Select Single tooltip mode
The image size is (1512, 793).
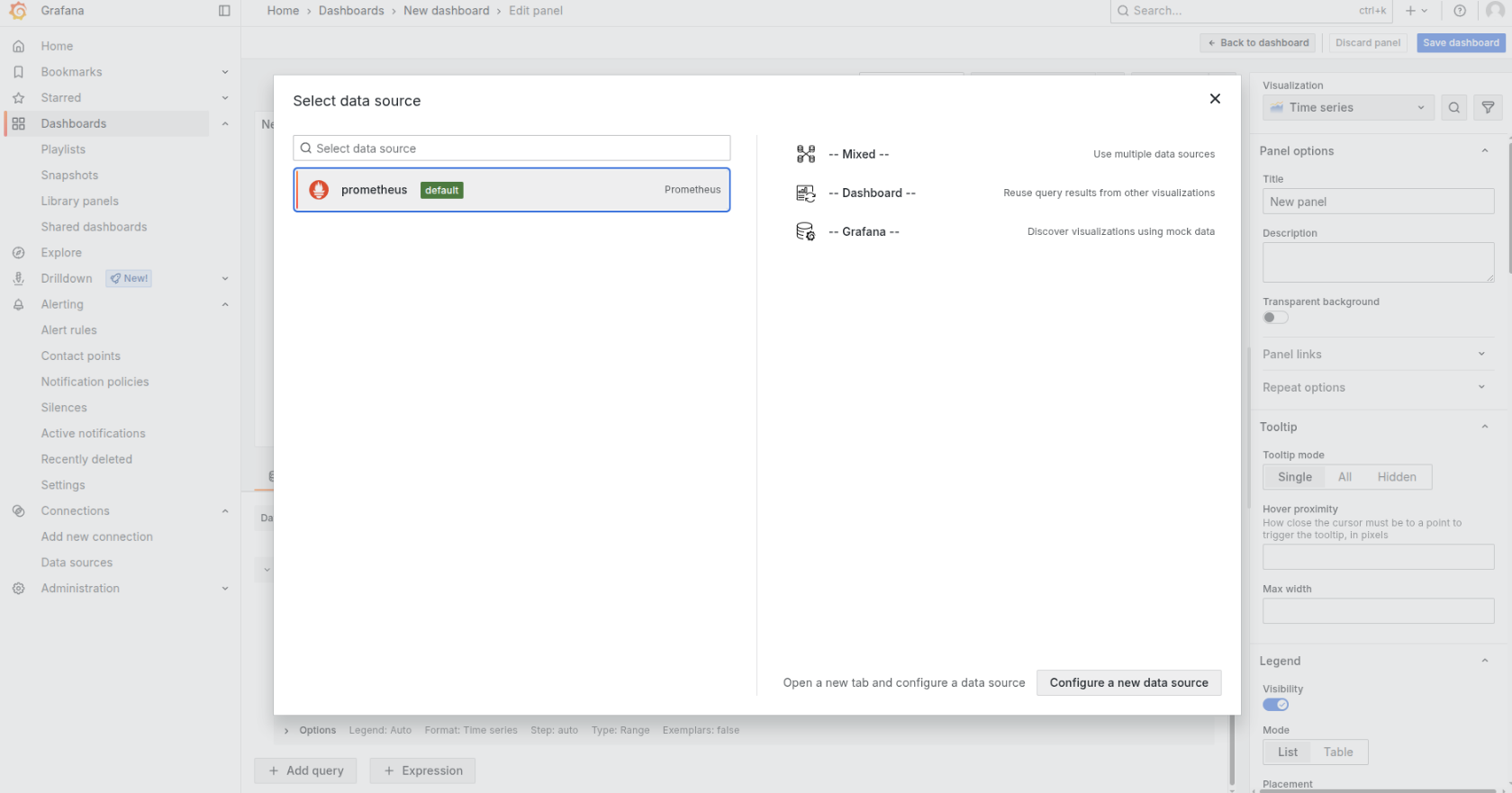tap(1295, 477)
